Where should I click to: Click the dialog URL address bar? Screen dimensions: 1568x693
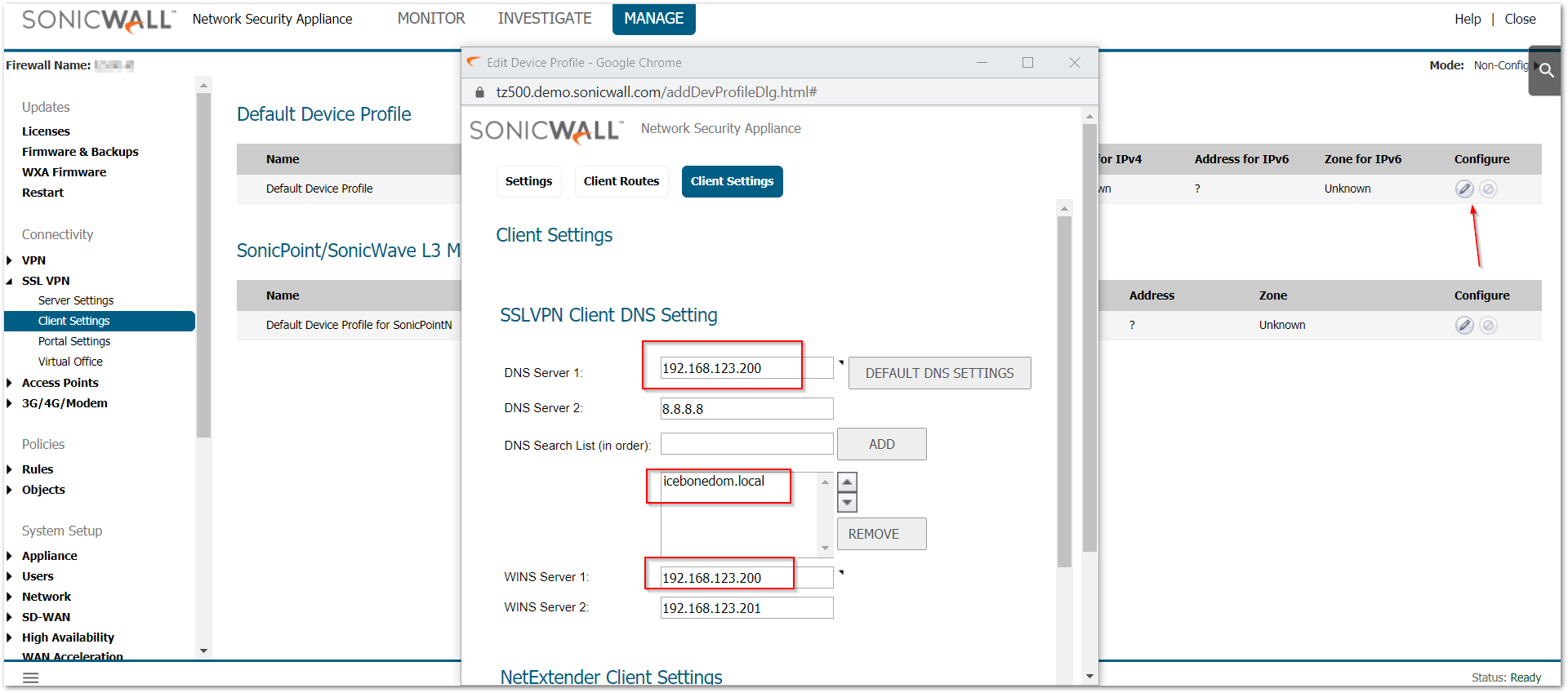pos(657,92)
